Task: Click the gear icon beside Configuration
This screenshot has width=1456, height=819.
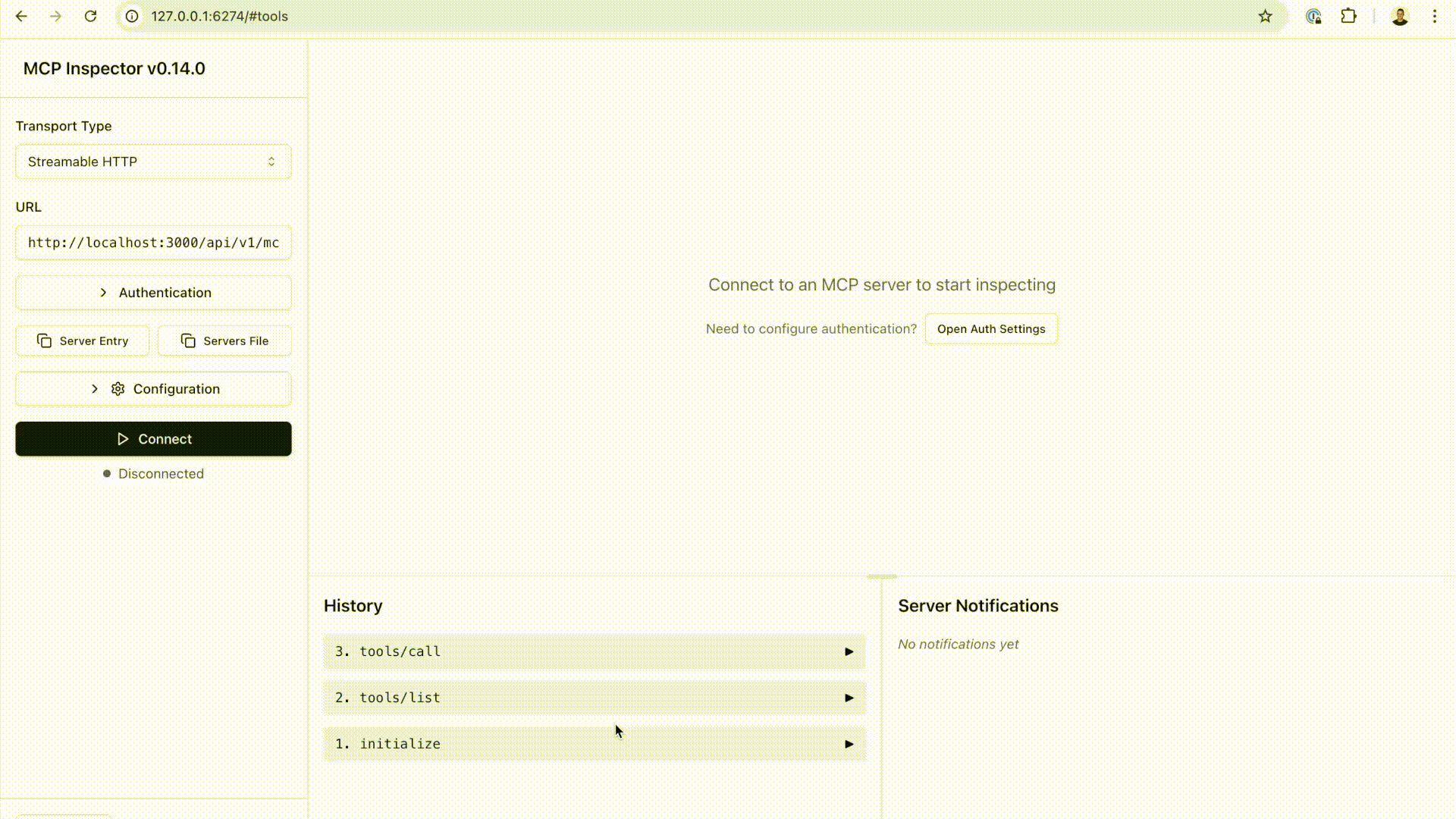Action: tap(118, 389)
